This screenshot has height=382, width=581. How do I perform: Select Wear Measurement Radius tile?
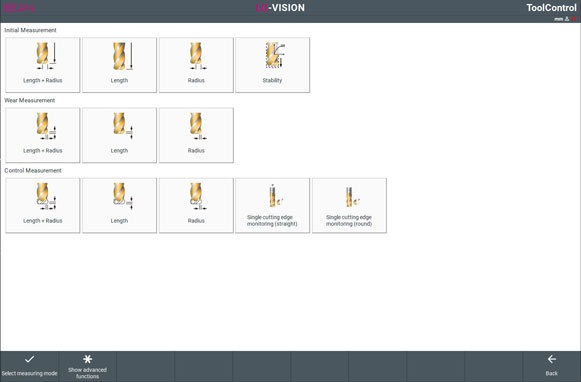point(196,135)
